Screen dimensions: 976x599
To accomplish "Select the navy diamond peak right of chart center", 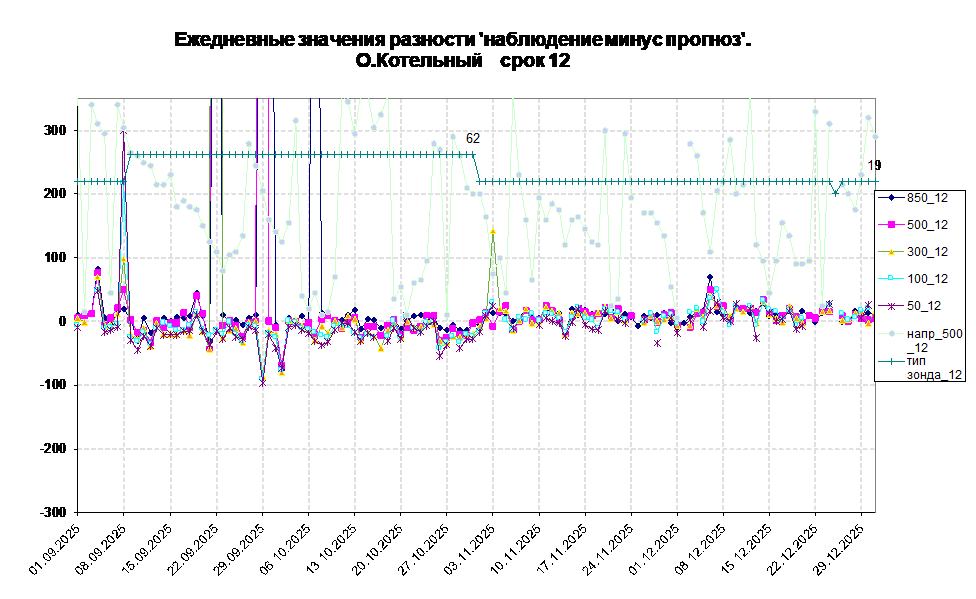I will coord(710,277).
